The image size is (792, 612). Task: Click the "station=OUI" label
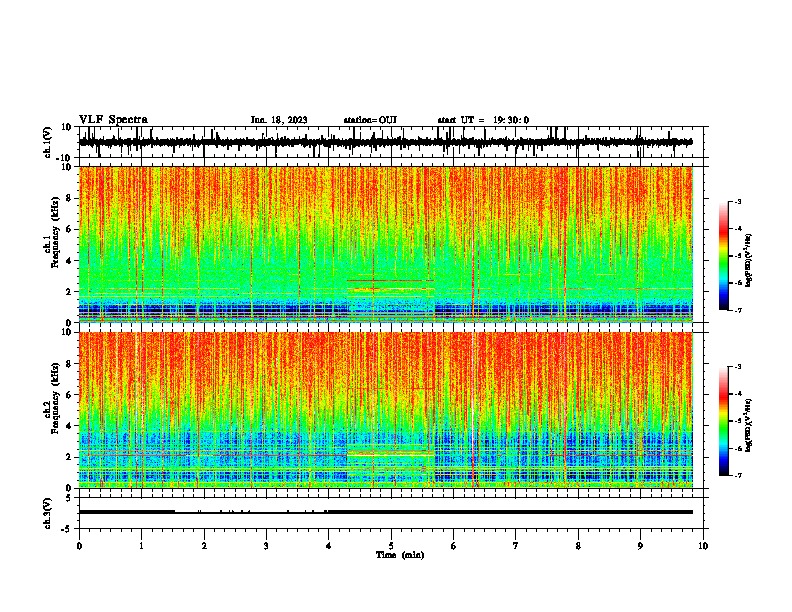[370, 120]
